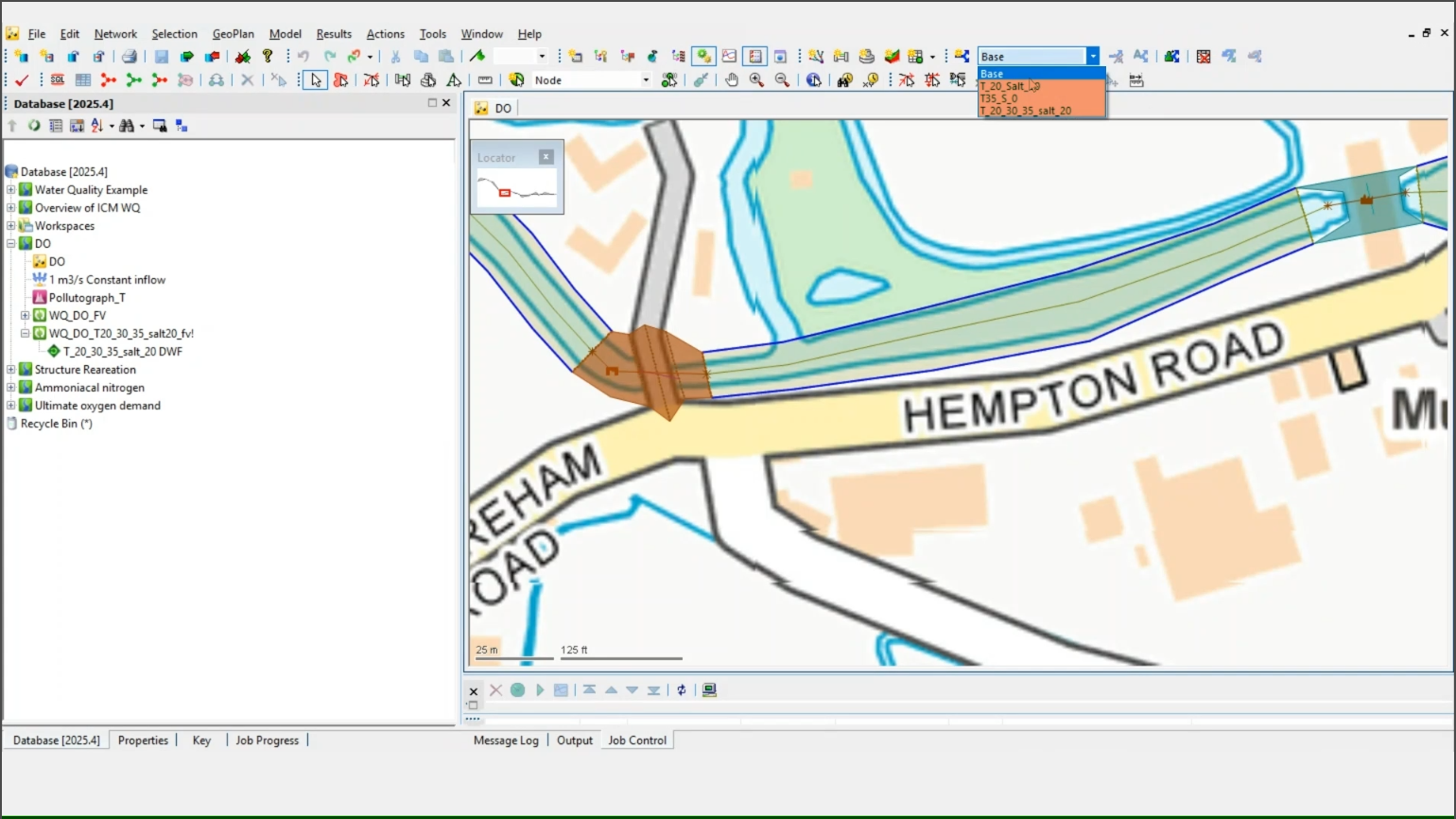Select the Zoom In tool
This screenshot has width=1456, height=819.
(x=756, y=79)
